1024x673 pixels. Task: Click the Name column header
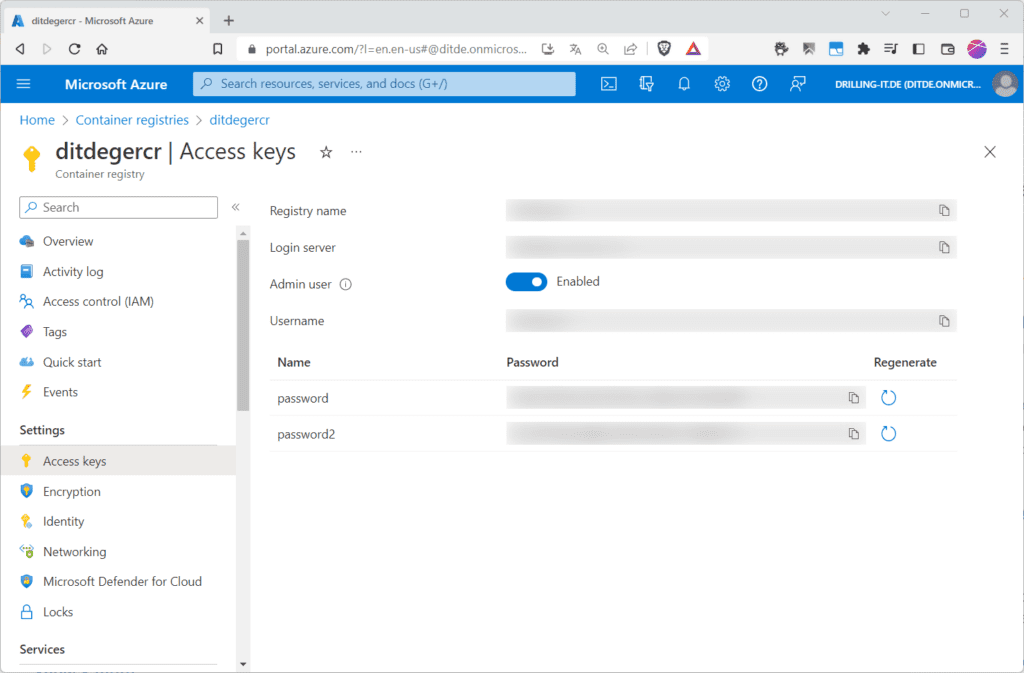pyautogui.click(x=294, y=362)
